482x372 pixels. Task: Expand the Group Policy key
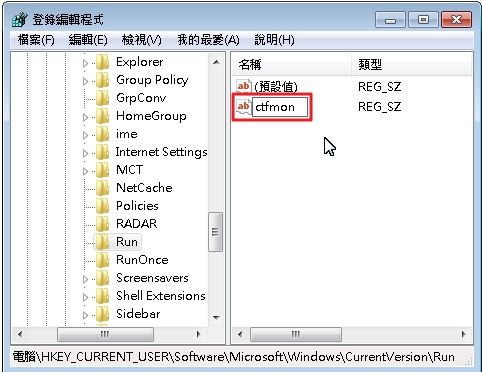[85, 81]
